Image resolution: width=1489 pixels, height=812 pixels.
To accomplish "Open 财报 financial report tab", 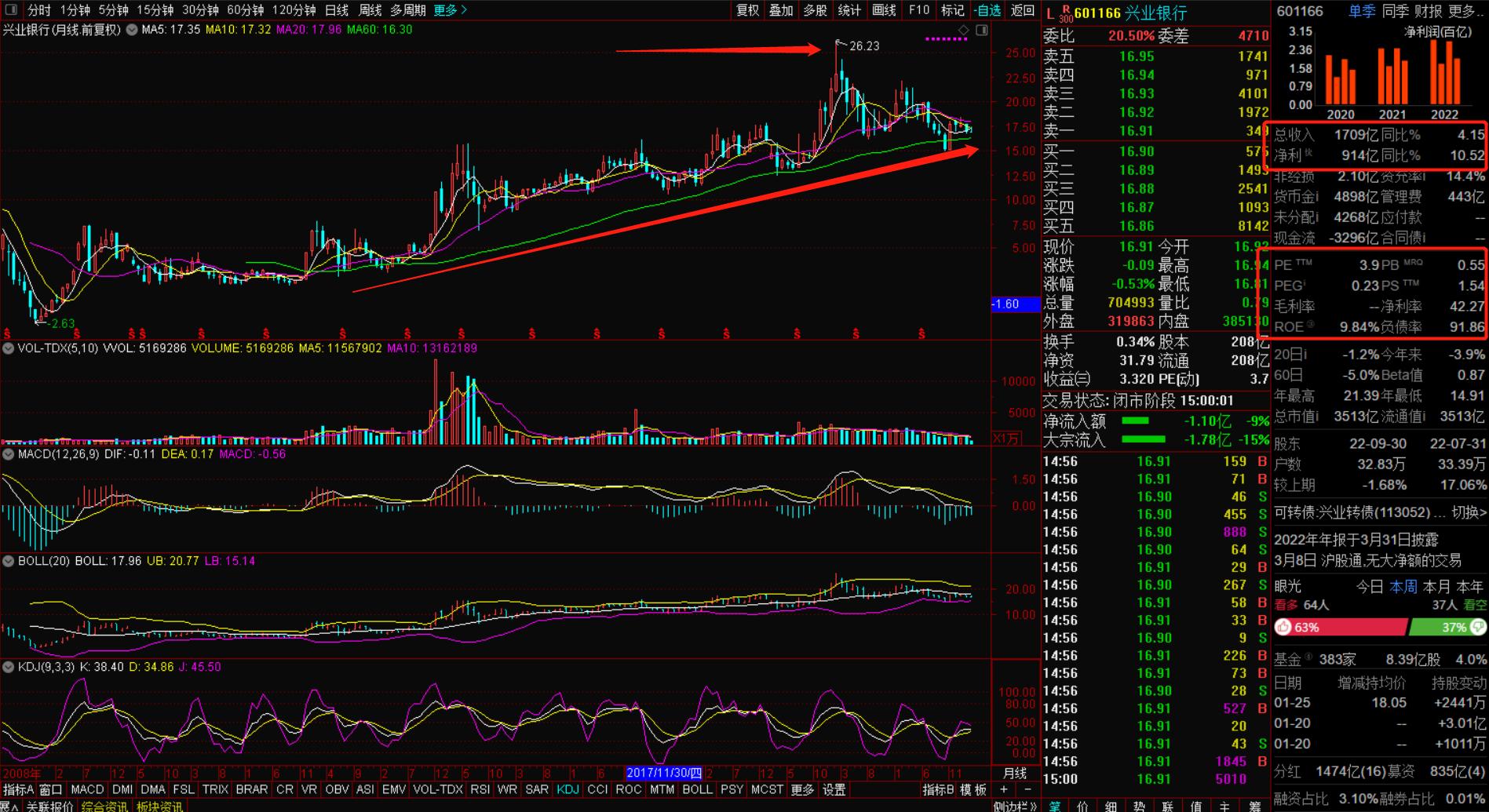I will (x=1429, y=11).
